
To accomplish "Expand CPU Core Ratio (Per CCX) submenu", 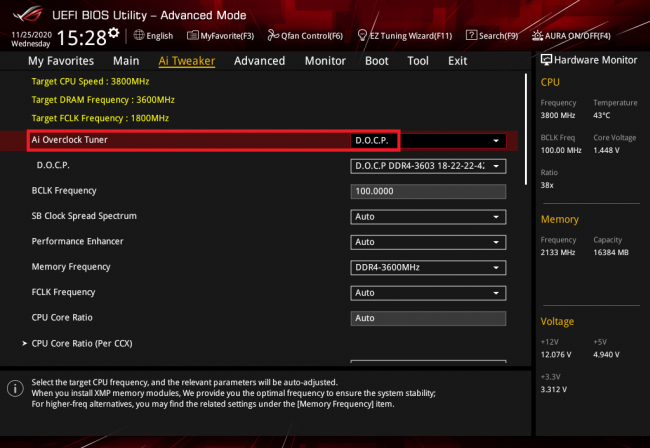I will tap(82, 344).
